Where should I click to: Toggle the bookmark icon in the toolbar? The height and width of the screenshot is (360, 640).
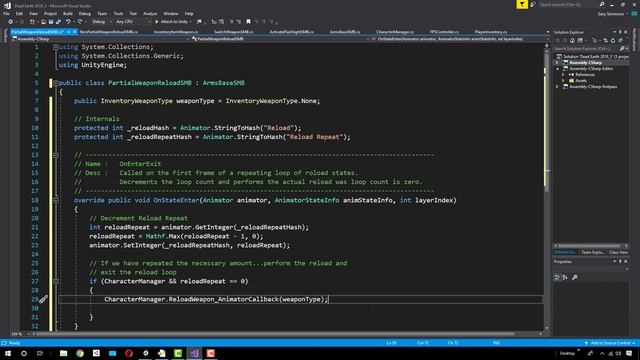(248, 22)
